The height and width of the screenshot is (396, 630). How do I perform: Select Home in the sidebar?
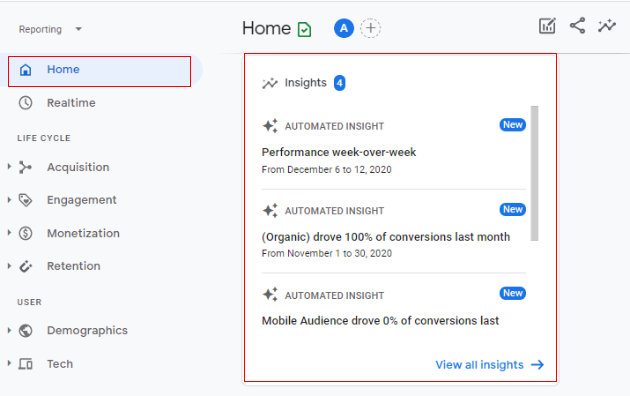pyautogui.click(x=100, y=71)
